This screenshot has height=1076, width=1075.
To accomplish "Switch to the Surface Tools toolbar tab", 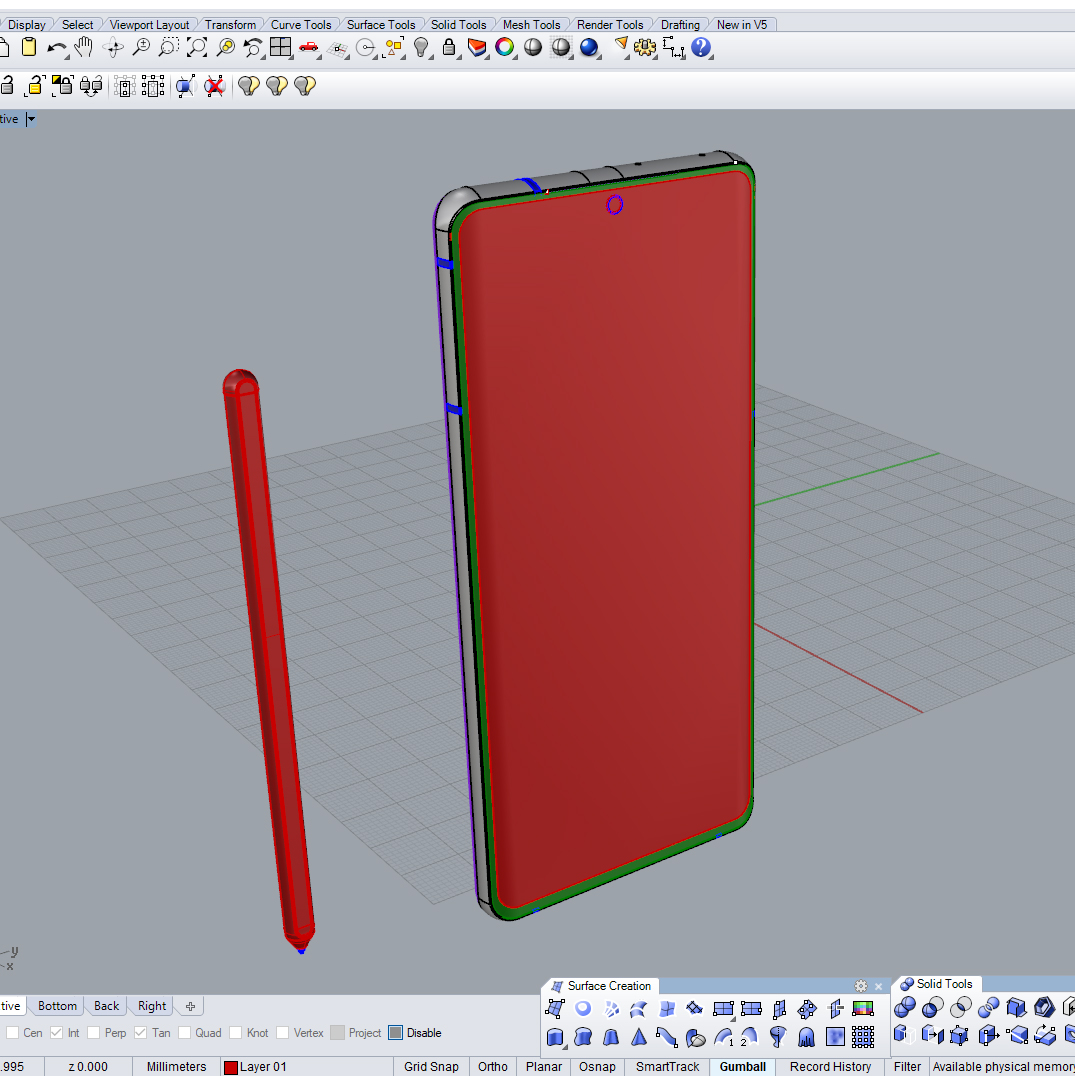I will (x=380, y=25).
